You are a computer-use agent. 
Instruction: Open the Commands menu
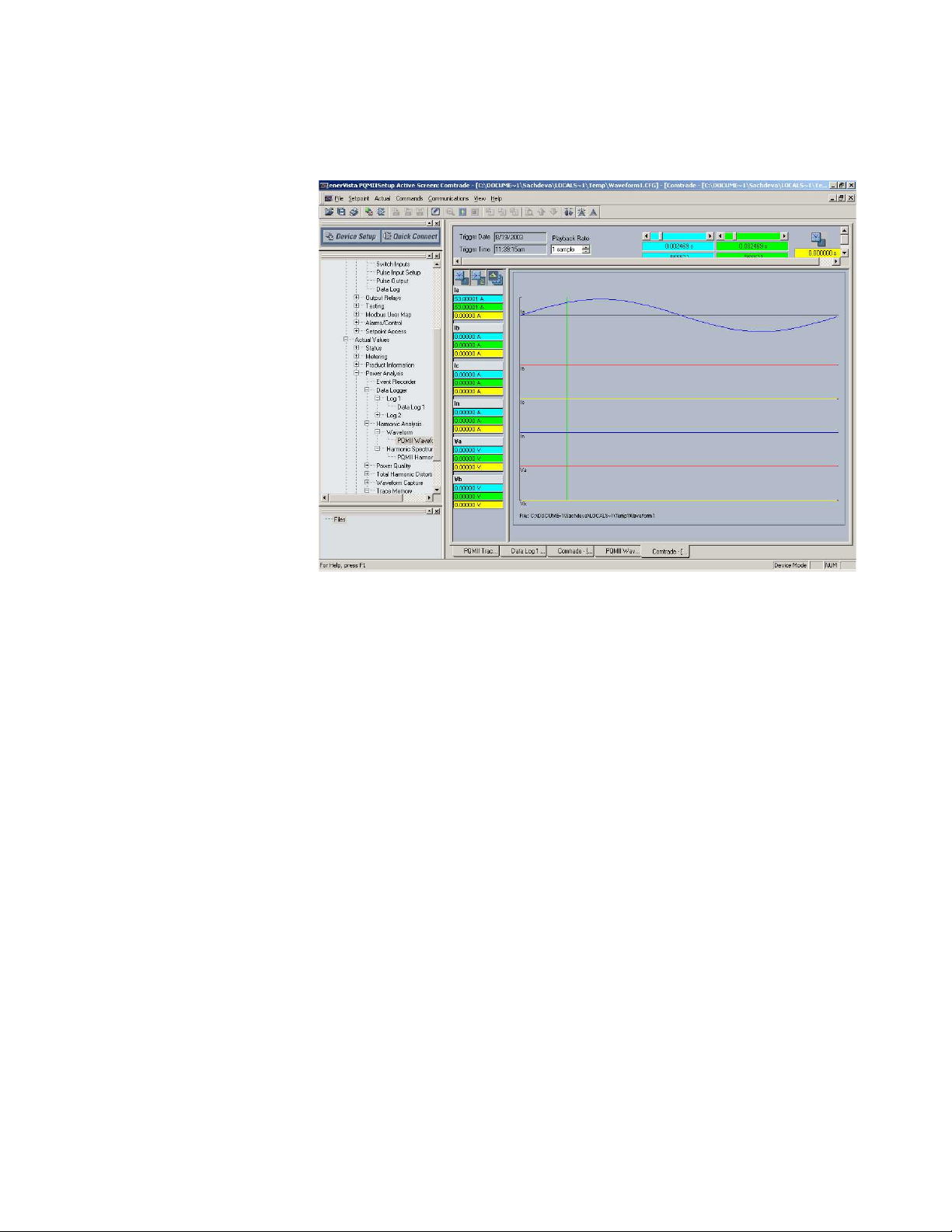[x=410, y=198]
